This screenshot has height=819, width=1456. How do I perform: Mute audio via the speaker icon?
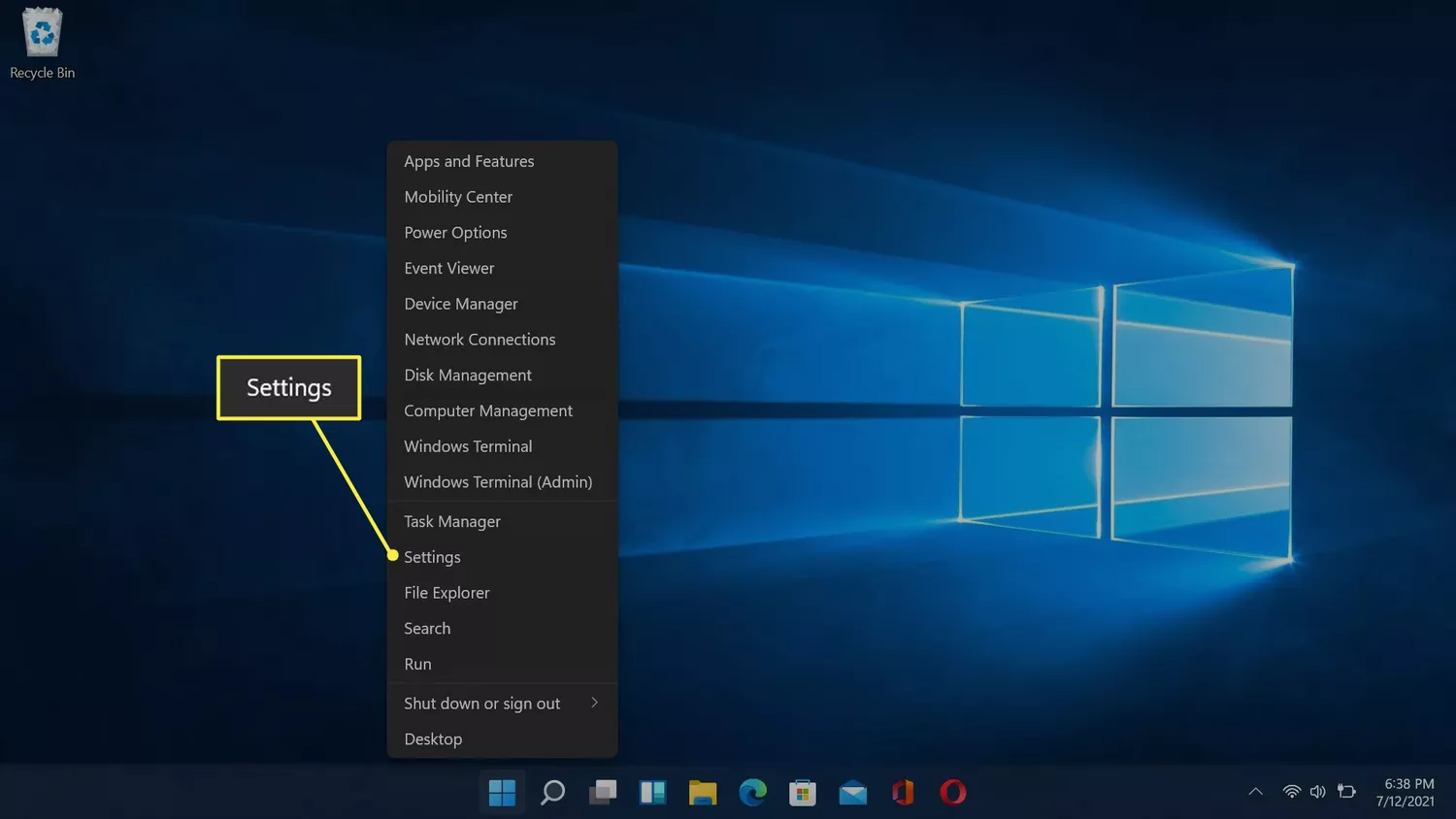tap(1317, 791)
